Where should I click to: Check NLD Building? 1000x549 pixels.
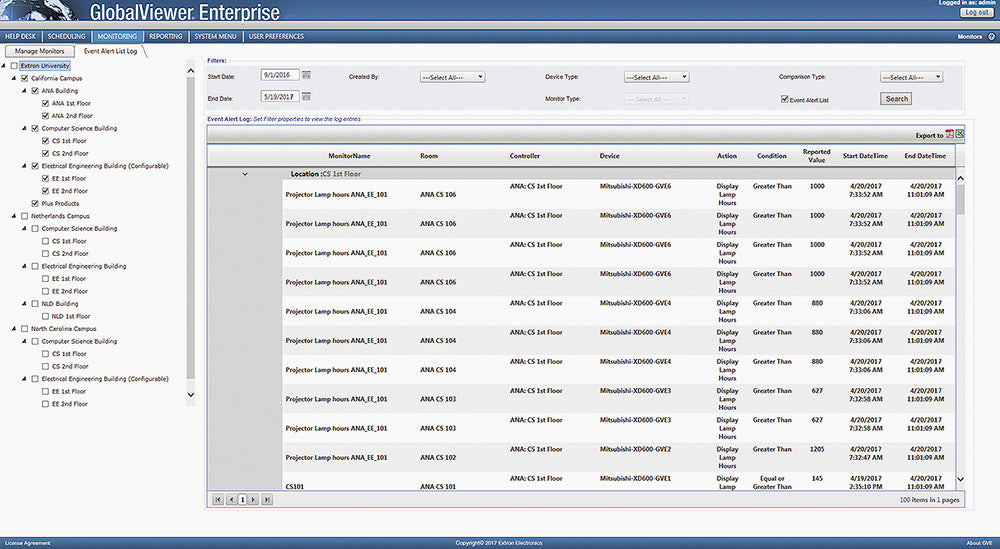coord(35,304)
